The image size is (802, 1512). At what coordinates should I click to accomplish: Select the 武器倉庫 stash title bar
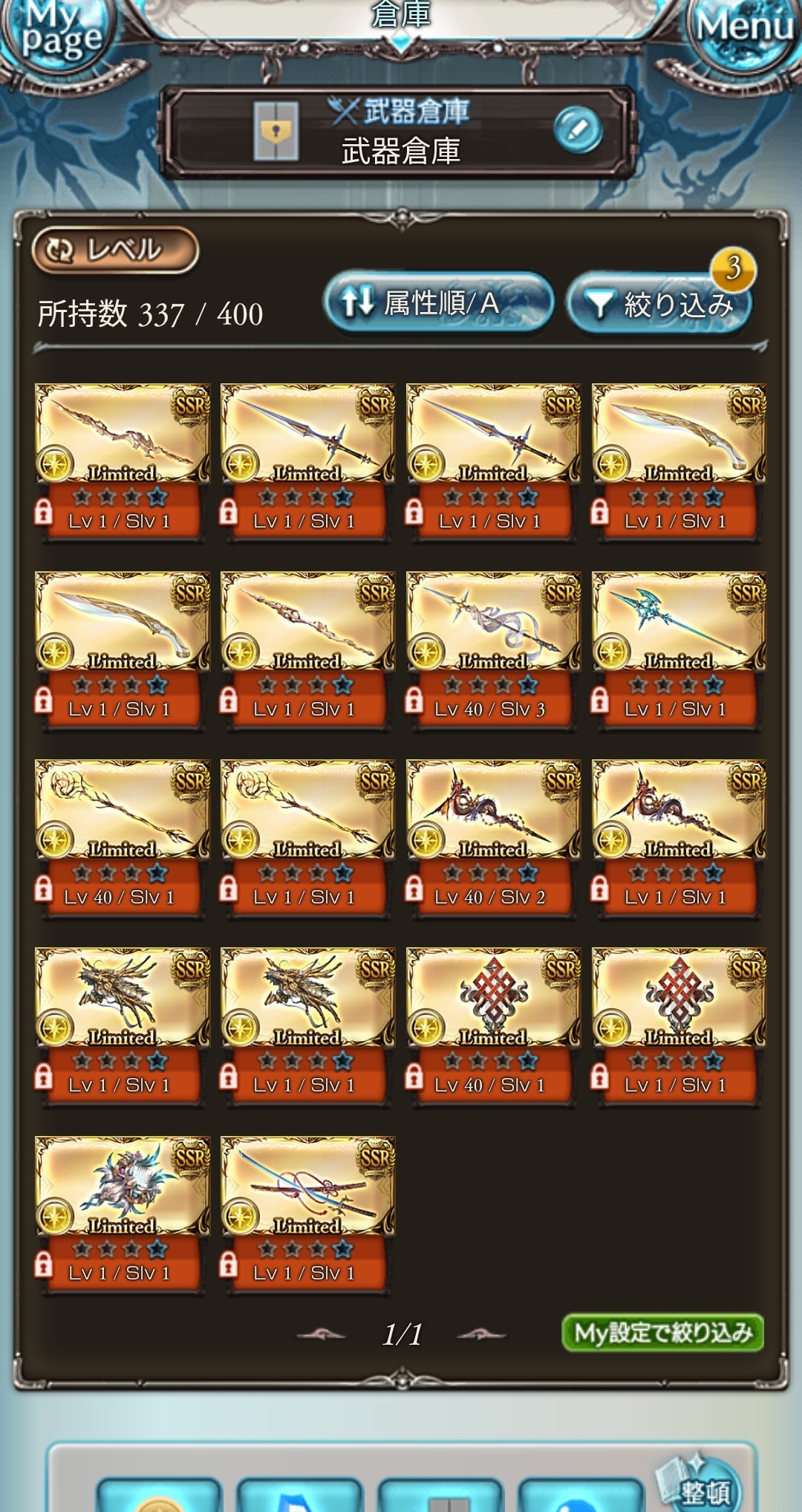point(400,132)
